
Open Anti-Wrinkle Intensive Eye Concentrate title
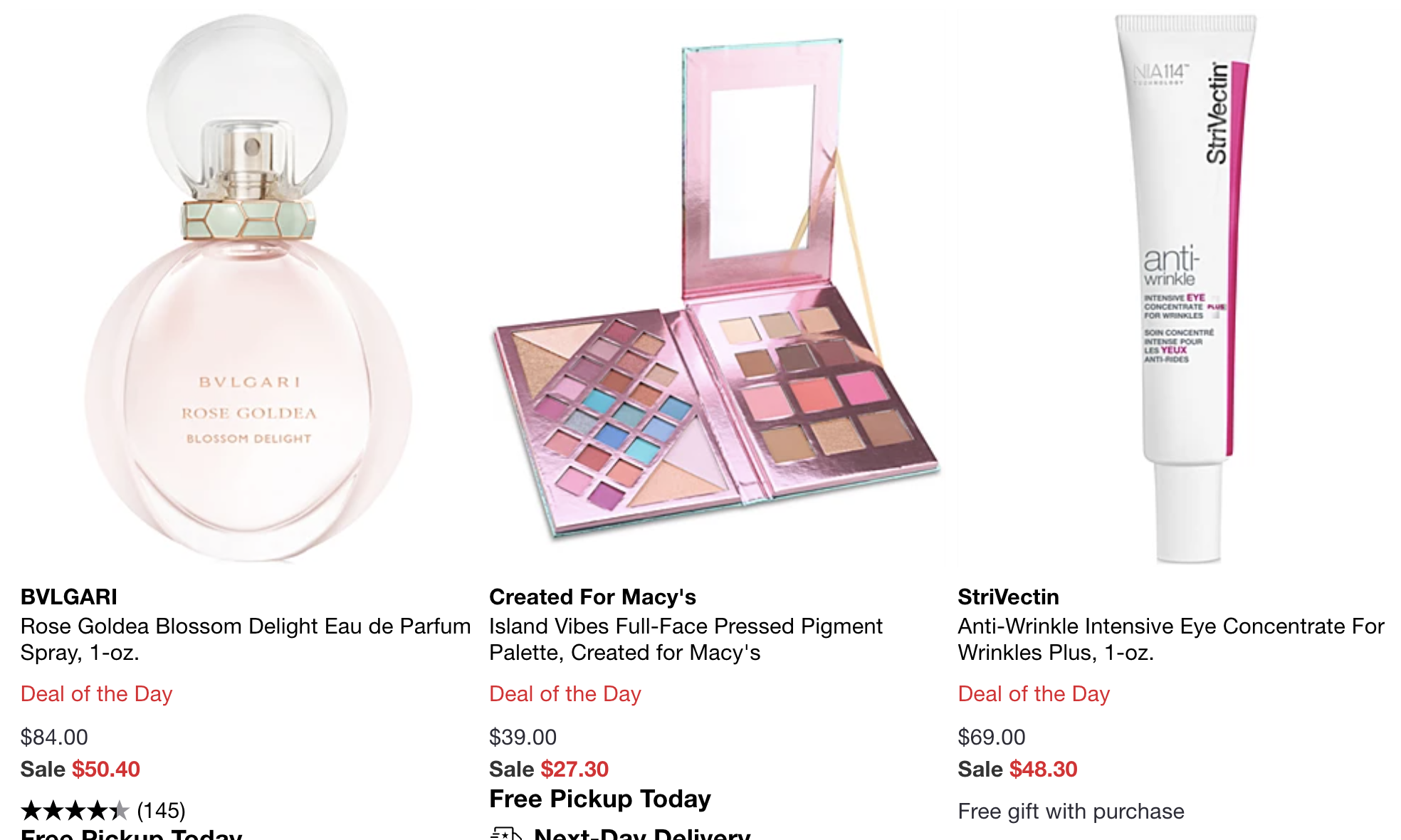[1171, 639]
